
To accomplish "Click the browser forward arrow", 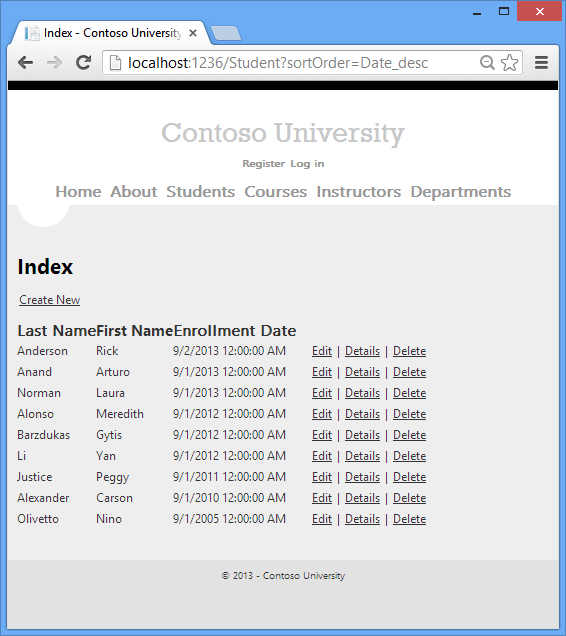I will (x=54, y=63).
